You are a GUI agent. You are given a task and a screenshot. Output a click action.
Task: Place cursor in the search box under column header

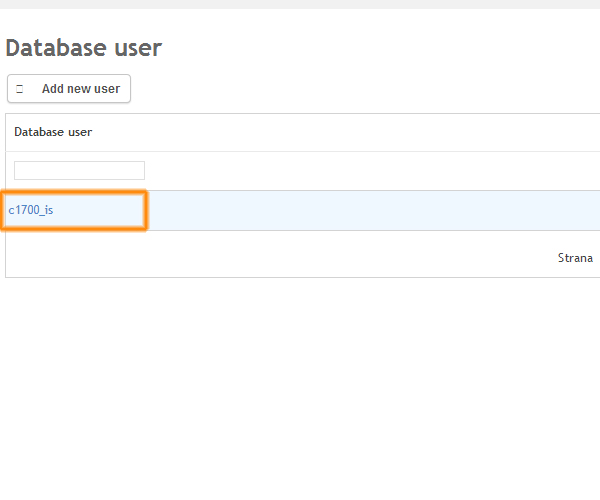pos(79,170)
